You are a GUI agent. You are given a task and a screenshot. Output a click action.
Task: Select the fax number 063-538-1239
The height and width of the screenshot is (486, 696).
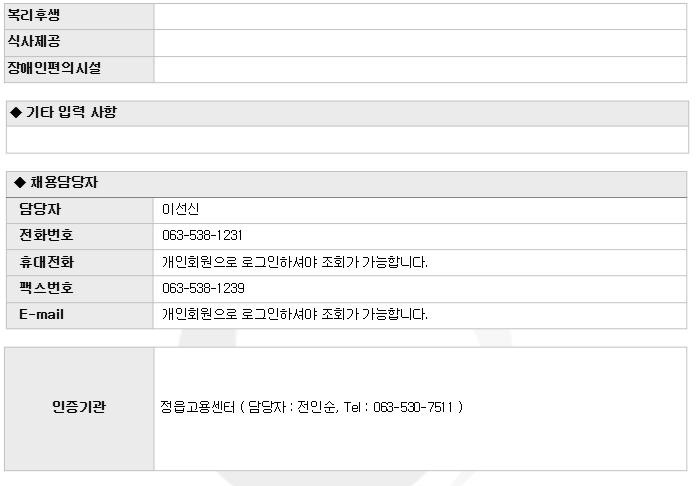[203, 288]
